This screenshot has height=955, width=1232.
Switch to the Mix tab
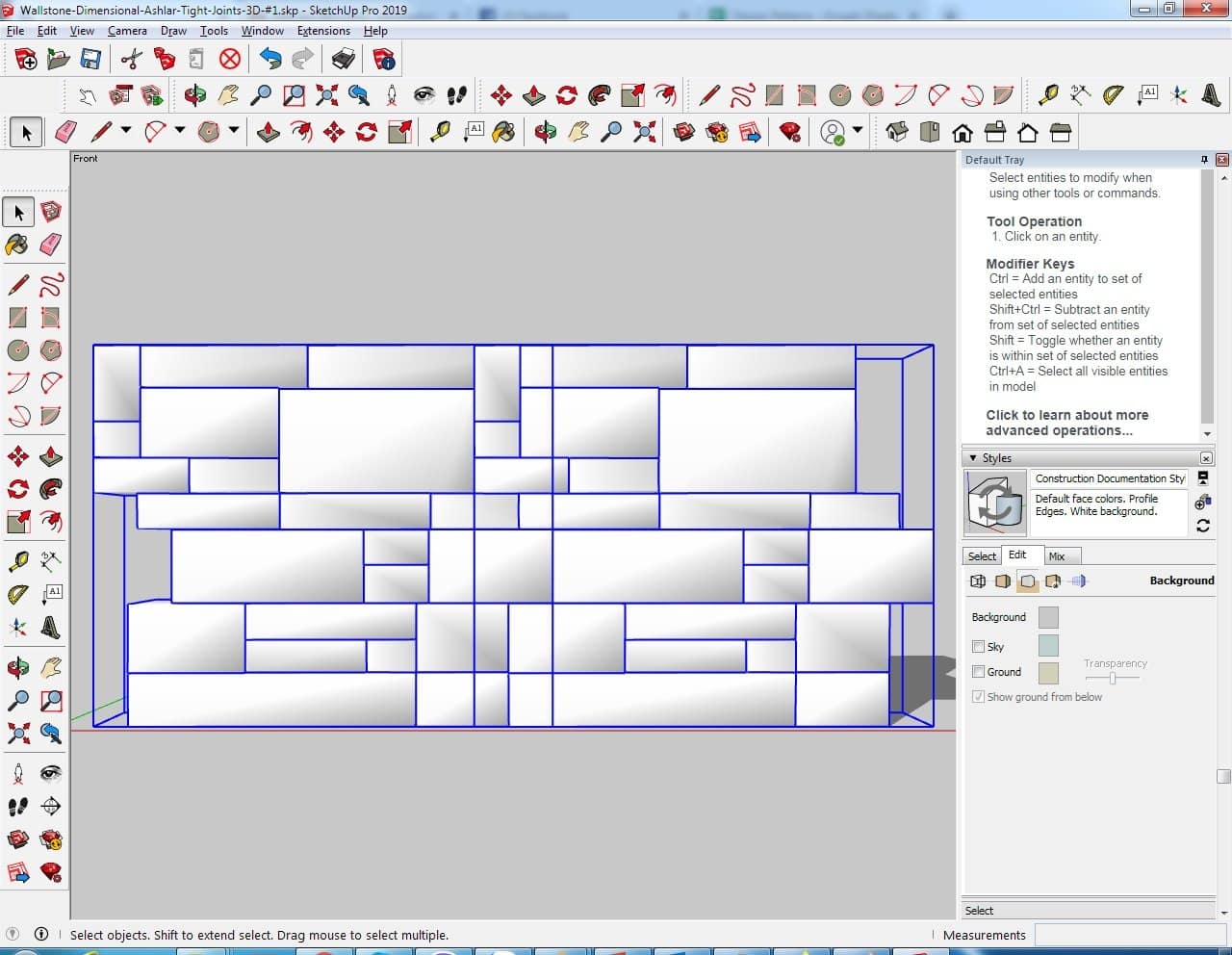1057,556
